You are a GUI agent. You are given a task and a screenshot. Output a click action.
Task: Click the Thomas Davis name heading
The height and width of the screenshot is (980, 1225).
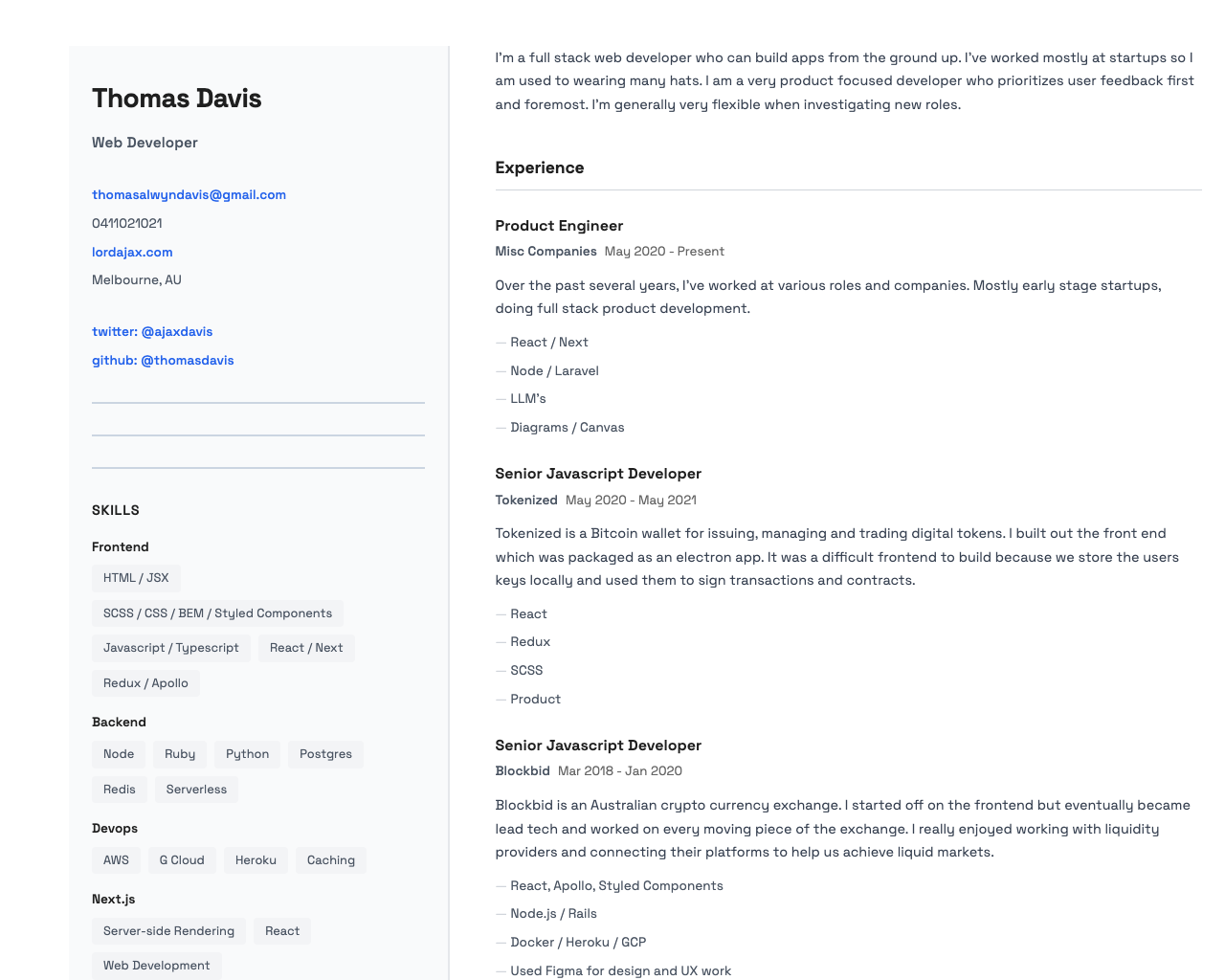tap(176, 99)
